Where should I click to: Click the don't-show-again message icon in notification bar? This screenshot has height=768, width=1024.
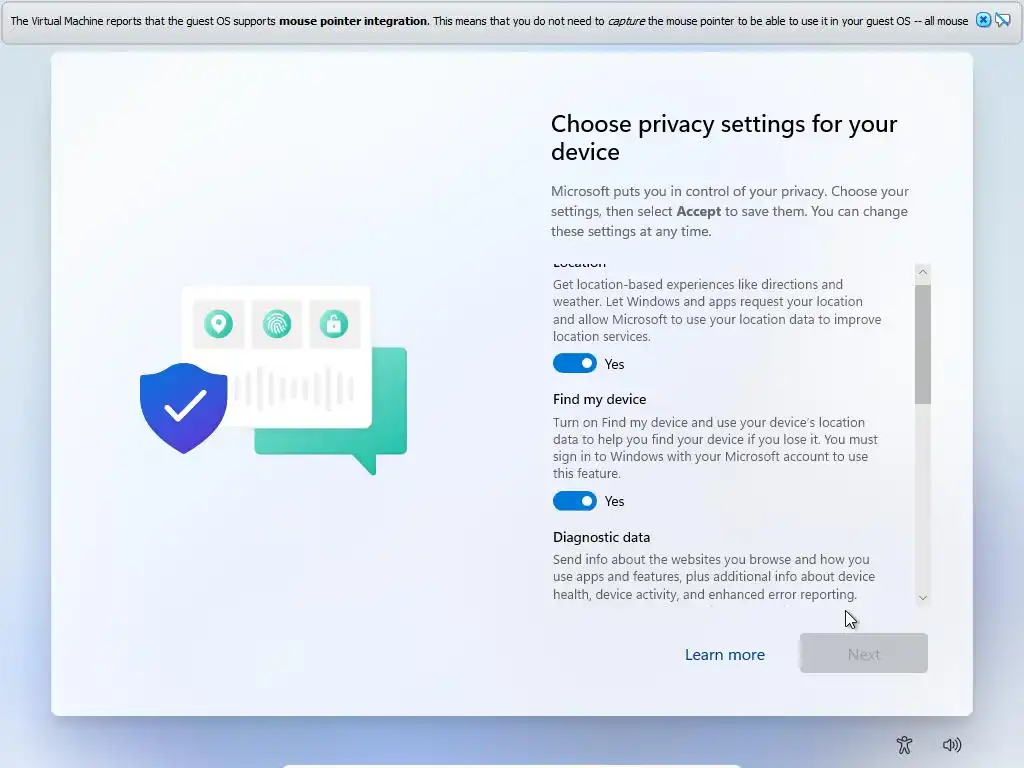[1002, 20]
